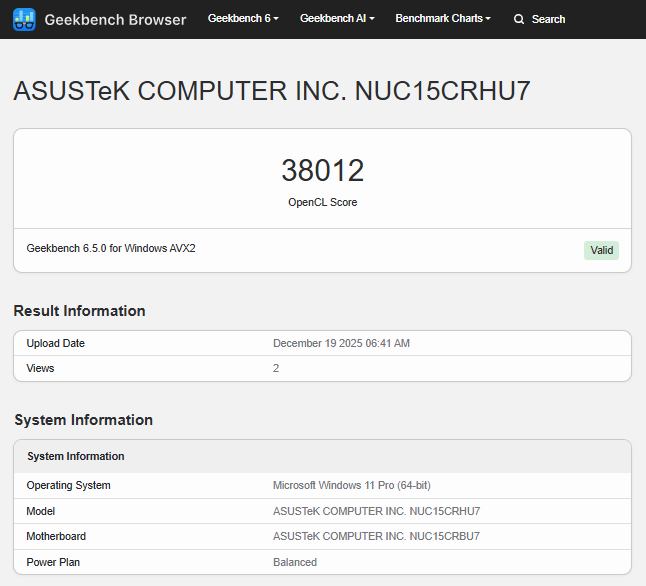646x586 pixels.
Task: Click the System Information table header
Action: 76,456
